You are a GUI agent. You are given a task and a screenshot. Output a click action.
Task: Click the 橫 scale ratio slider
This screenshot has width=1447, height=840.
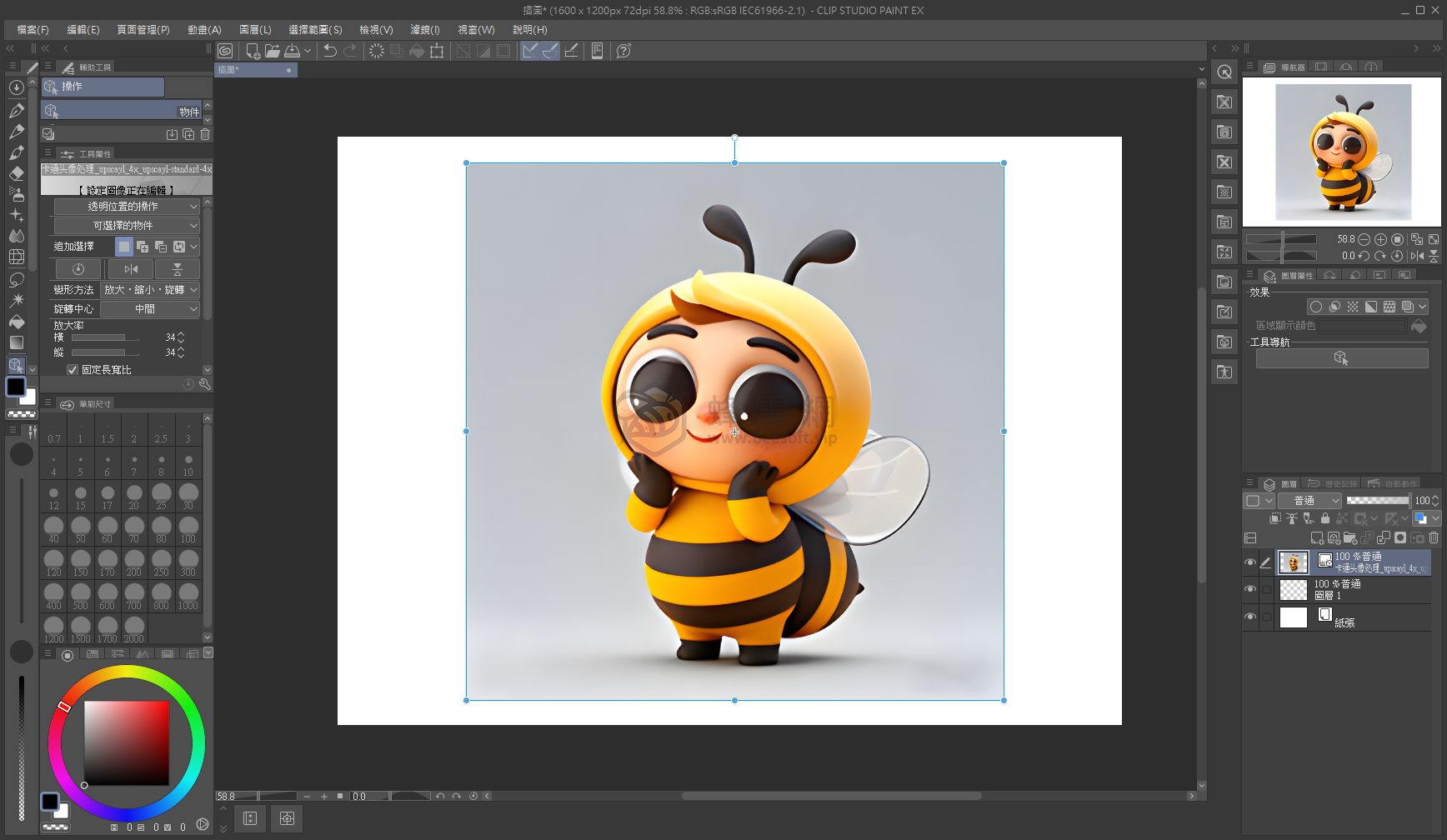click(x=105, y=337)
